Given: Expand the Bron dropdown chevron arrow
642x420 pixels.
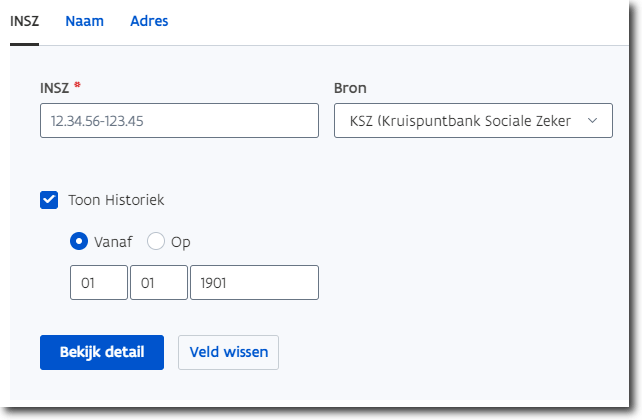Looking at the screenshot, I should (x=593, y=121).
